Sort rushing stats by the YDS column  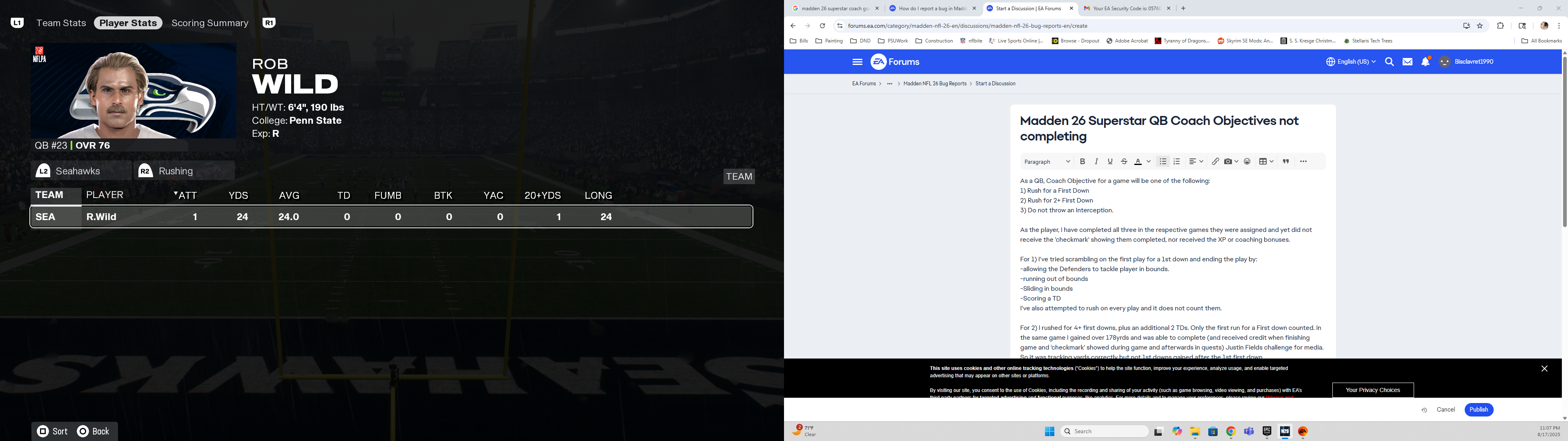(238, 196)
